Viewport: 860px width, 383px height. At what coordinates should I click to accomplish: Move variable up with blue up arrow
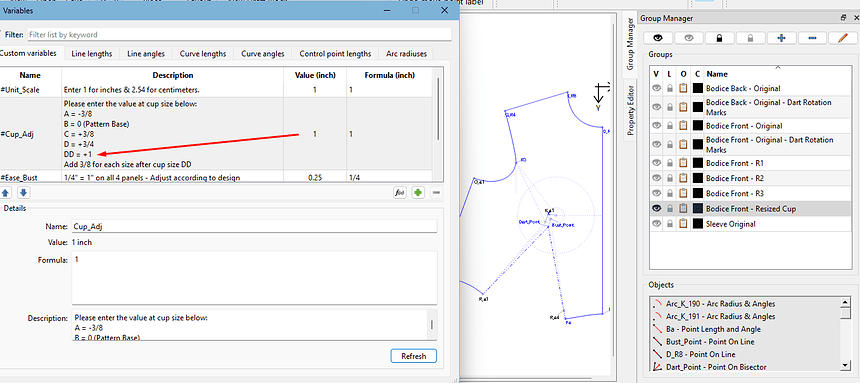coord(5,193)
